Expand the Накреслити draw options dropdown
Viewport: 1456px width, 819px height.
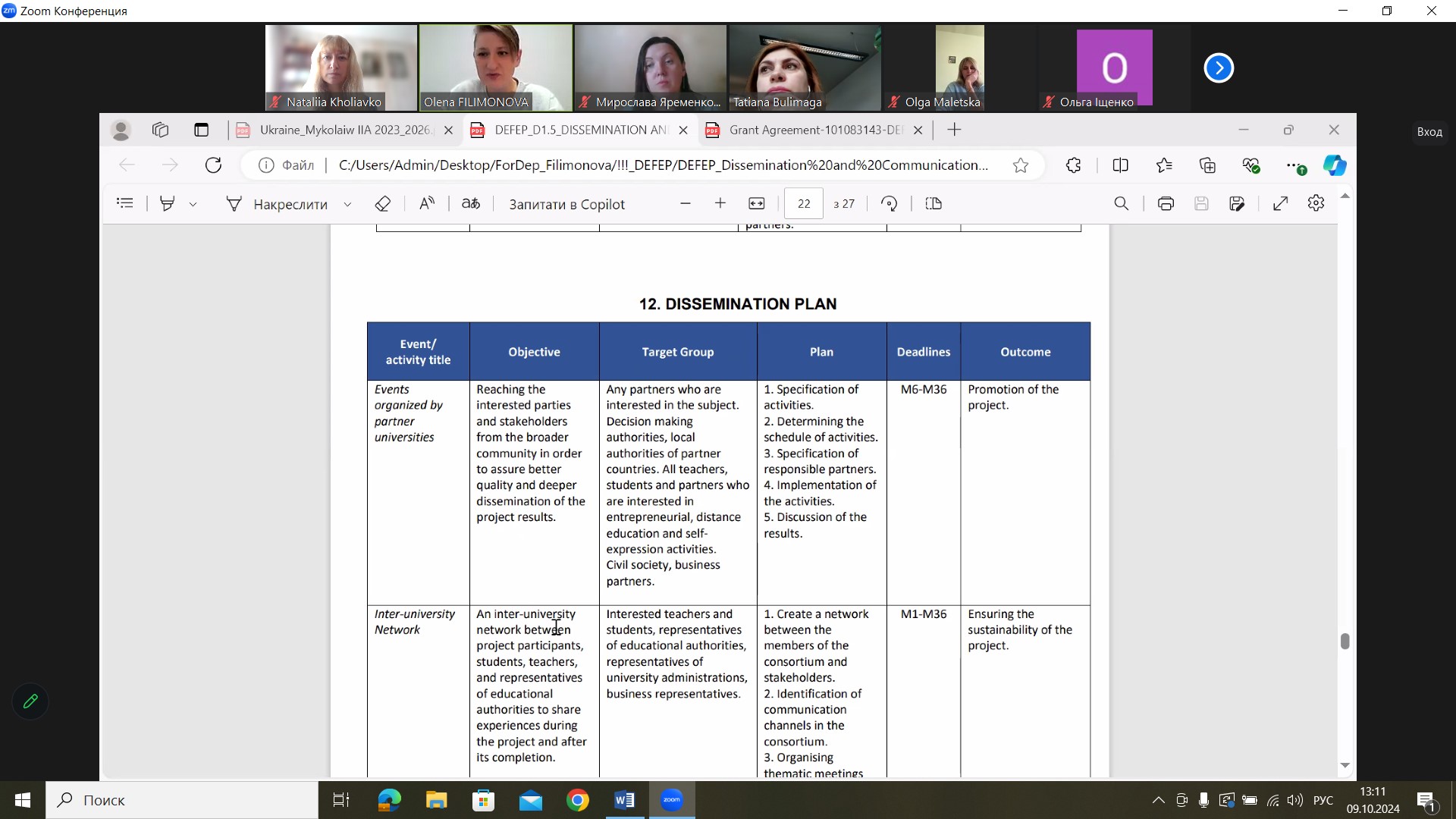coord(347,204)
